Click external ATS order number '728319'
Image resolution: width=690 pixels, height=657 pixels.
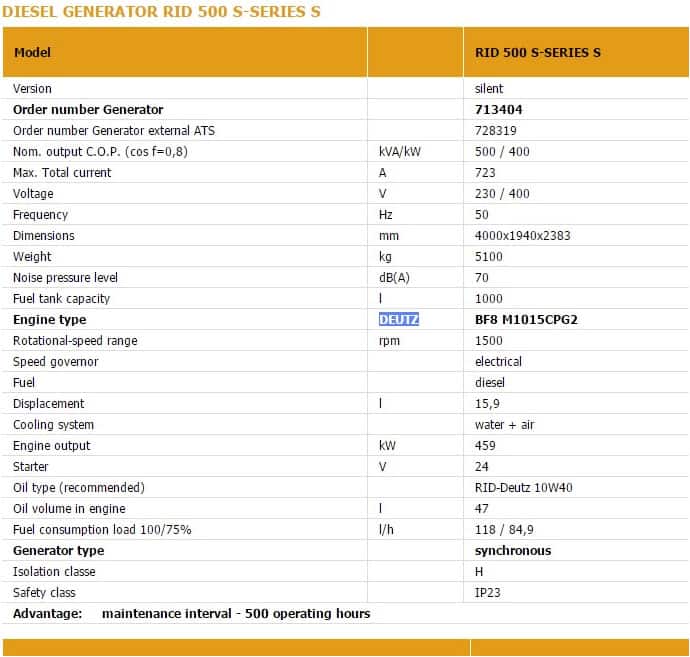pos(495,131)
